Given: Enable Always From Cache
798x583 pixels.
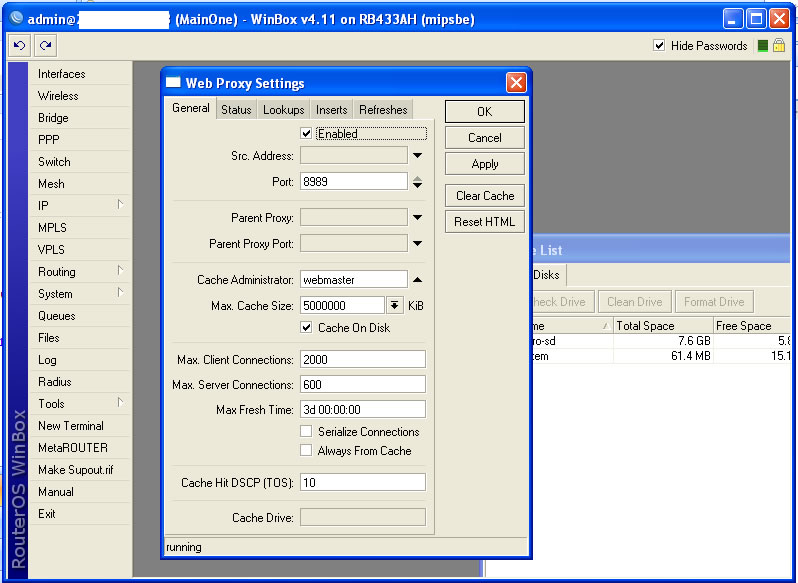Looking at the screenshot, I should click(x=306, y=450).
